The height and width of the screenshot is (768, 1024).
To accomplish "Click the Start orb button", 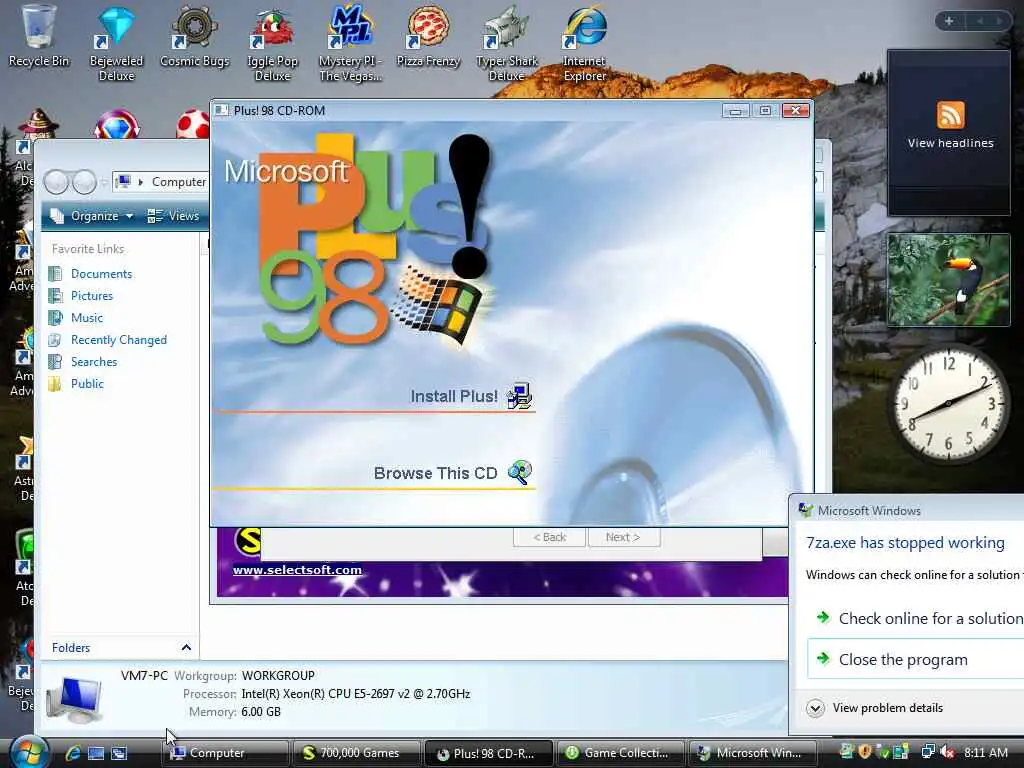I will [x=28, y=752].
